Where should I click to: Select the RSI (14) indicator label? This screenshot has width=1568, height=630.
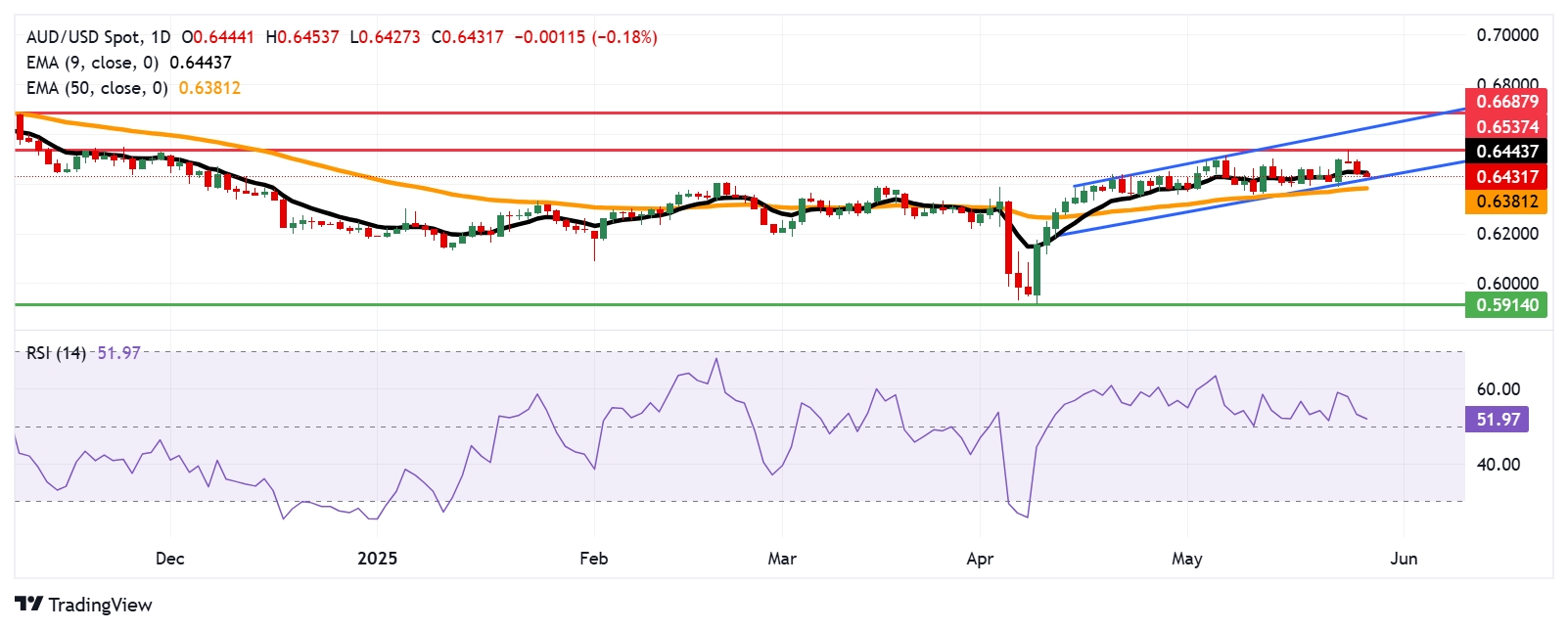(56, 353)
